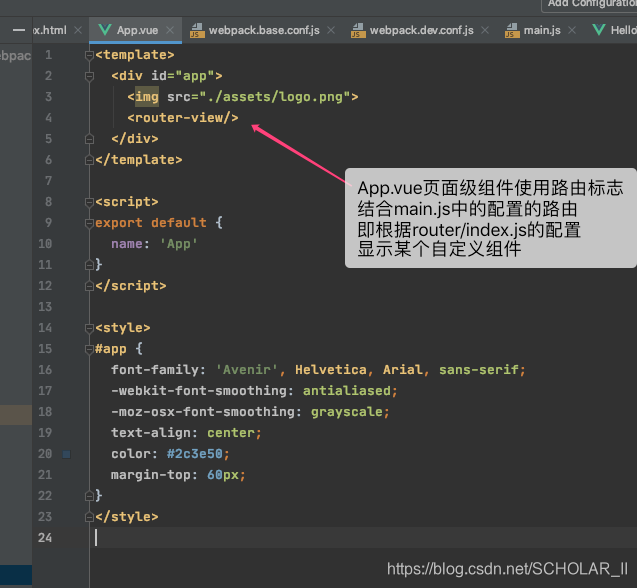Switch to the main.js tab
637x588 pixels.
pyautogui.click(x=542, y=30)
